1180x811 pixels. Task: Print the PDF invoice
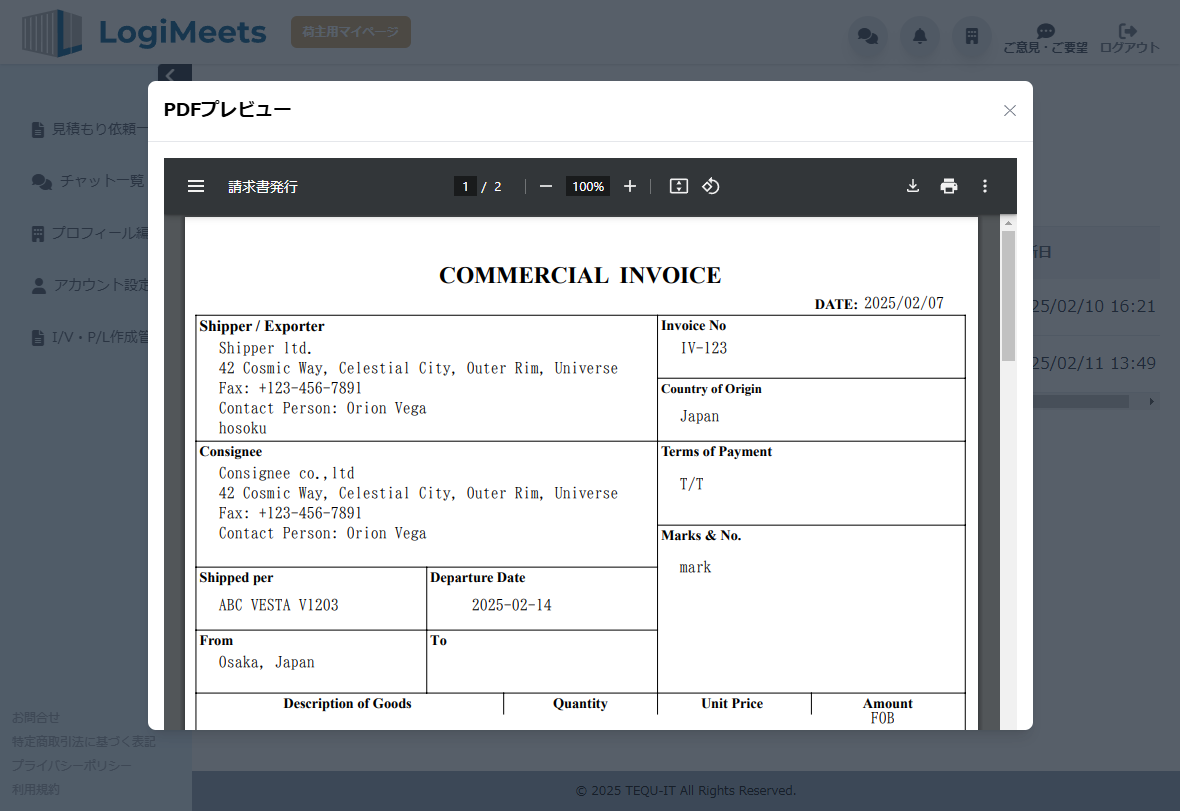pos(949,186)
